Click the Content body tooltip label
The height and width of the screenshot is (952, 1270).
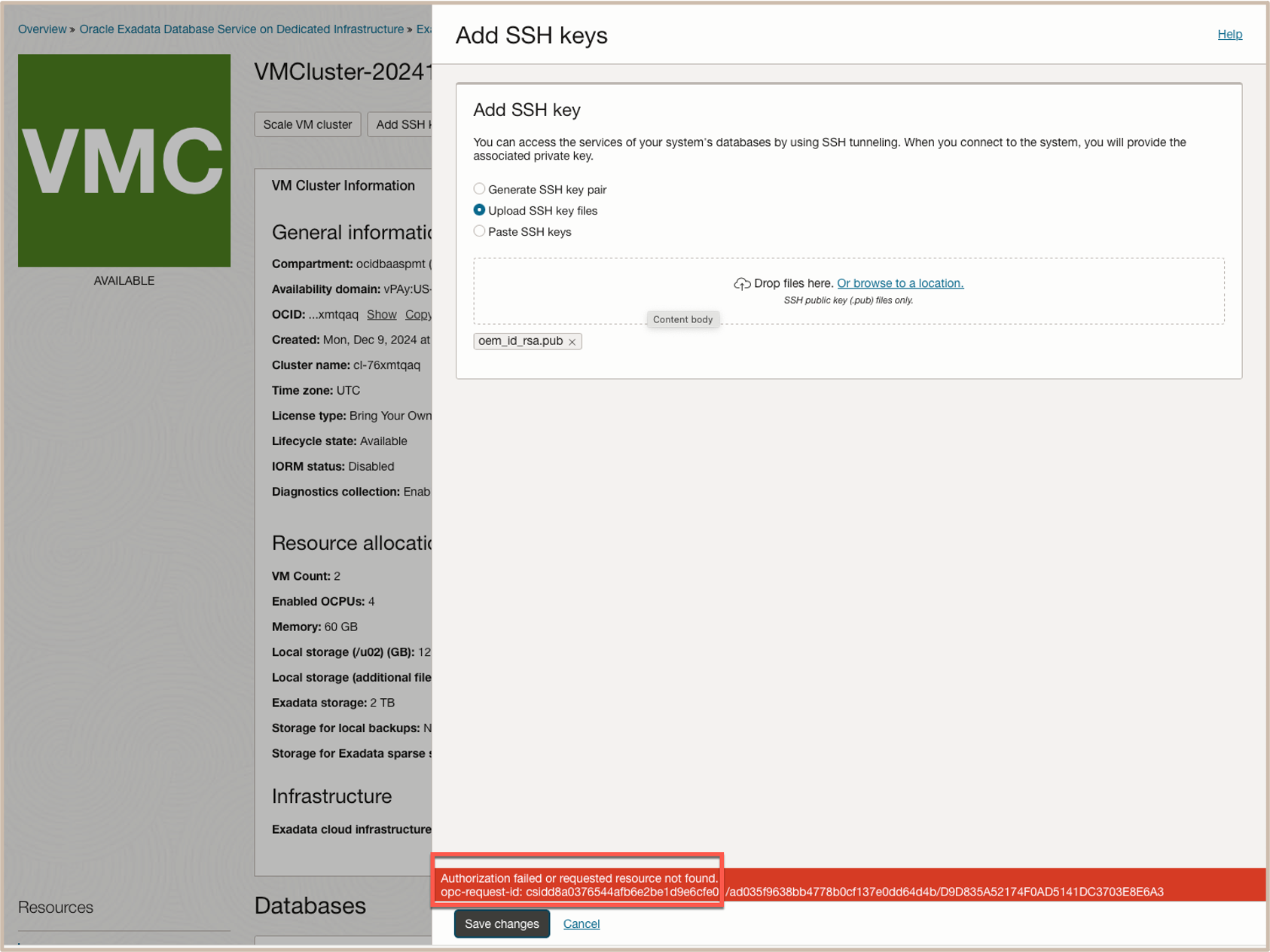[x=683, y=319]
